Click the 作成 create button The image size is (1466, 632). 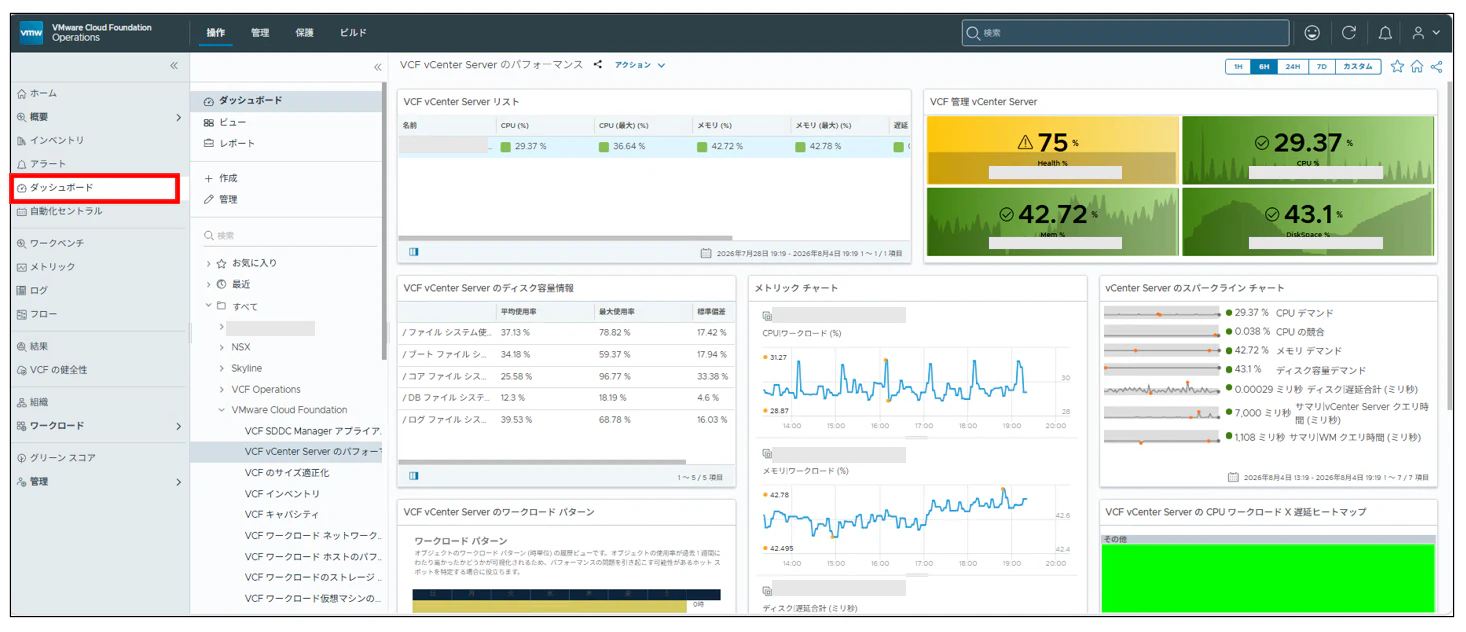coord(221,178)
